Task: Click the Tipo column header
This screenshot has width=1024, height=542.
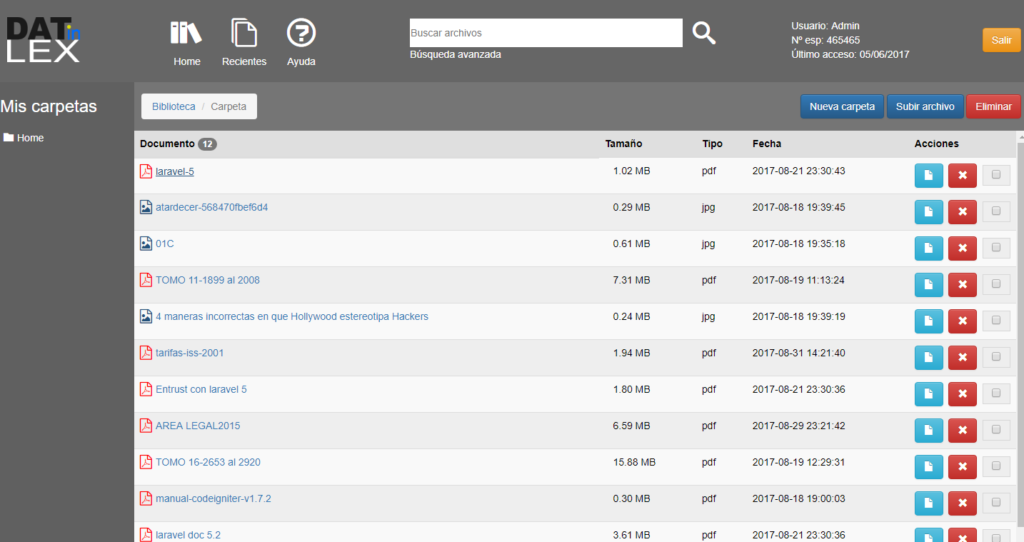Action: tap(712, 144)
